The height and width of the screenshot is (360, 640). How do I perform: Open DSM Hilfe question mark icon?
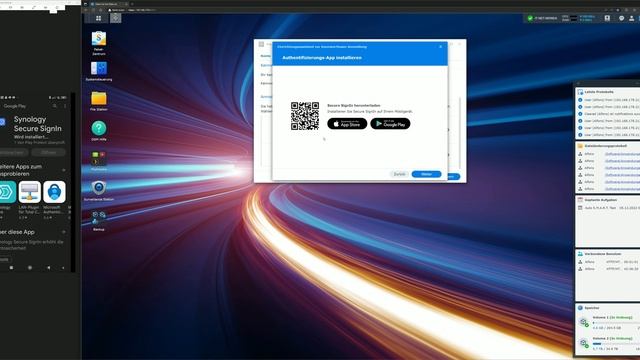coord(99,128)
